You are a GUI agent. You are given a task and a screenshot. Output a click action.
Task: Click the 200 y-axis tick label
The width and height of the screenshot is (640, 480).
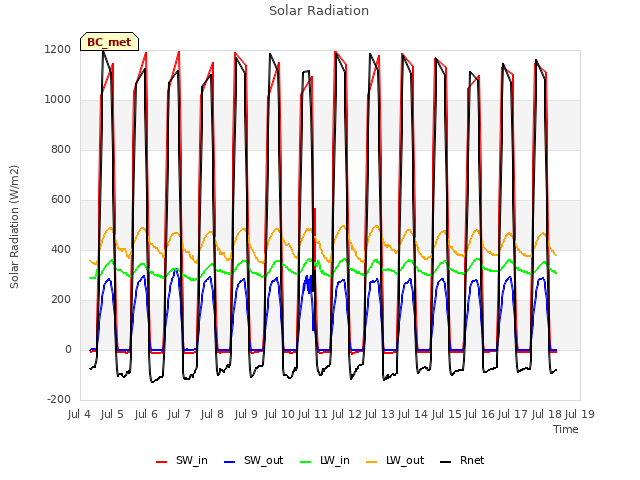[x=61, y=300]
